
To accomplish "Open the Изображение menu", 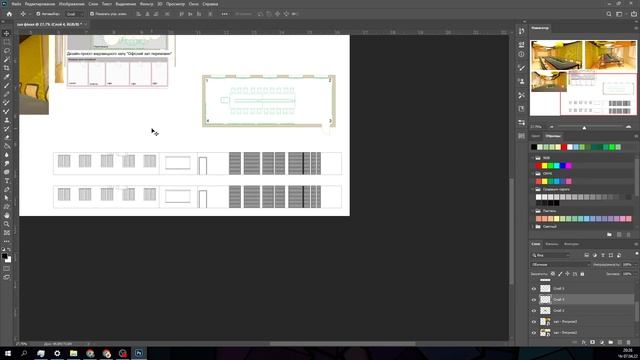I will tap(71, 4).
